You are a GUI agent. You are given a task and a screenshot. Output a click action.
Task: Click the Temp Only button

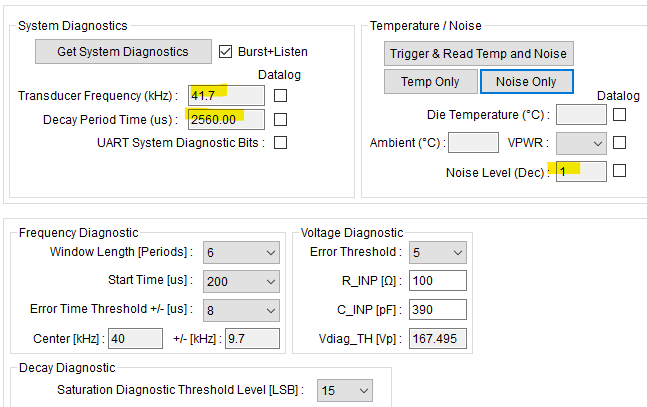[x=430, y=82]
